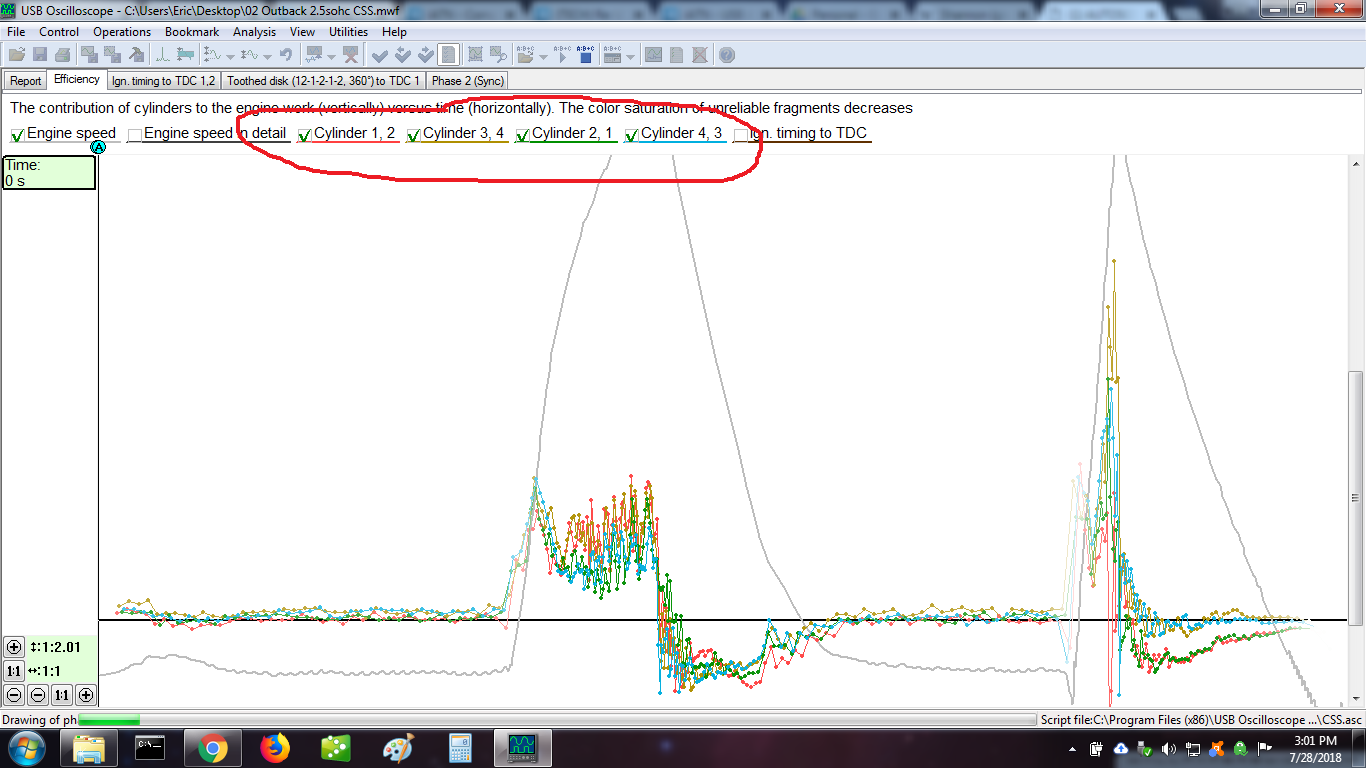Click the help question mark toolbar icon
This screenshot has width=1366, height=768.
pos(727,55)
